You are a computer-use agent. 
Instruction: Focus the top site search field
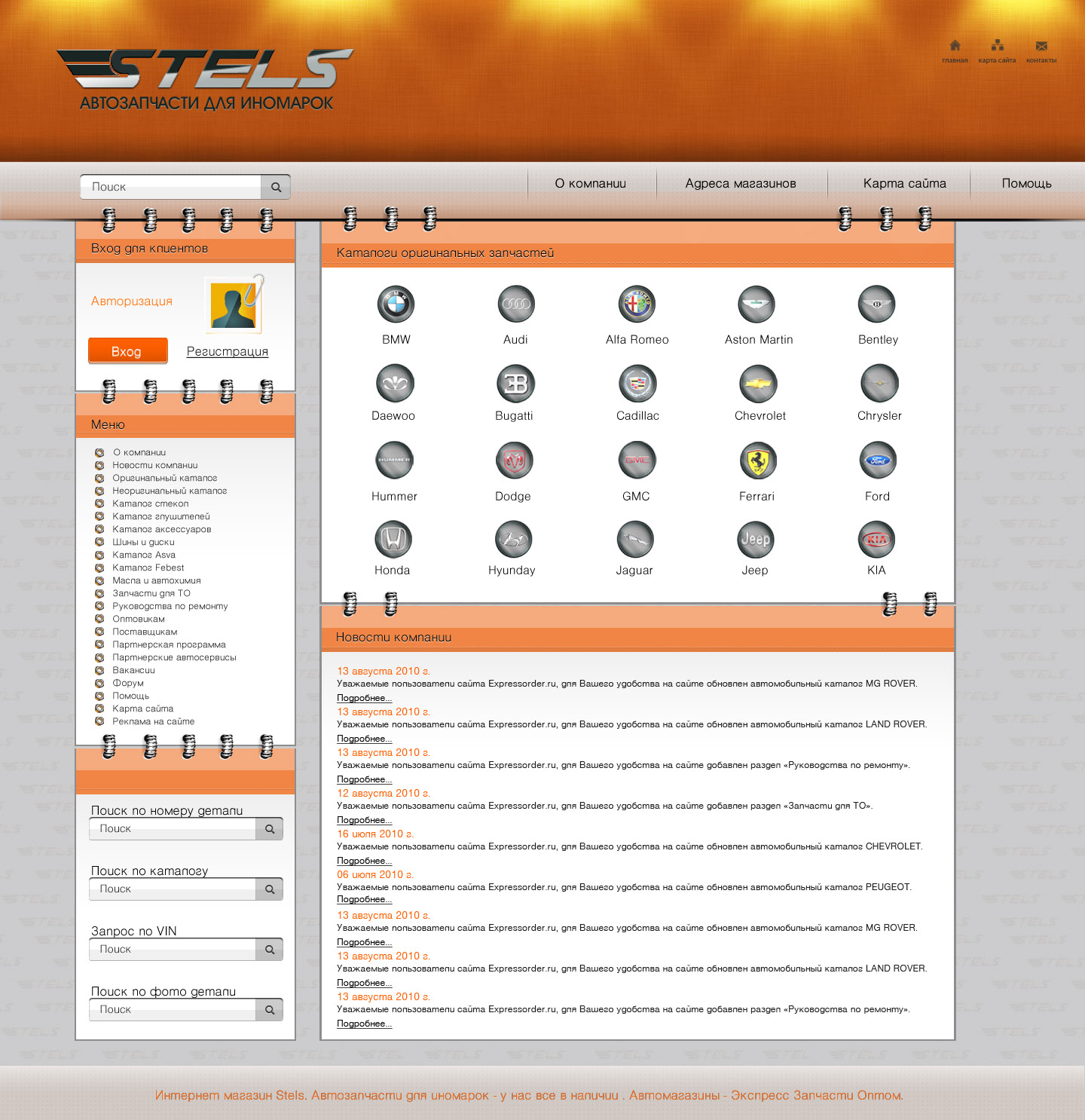point(171,187)
